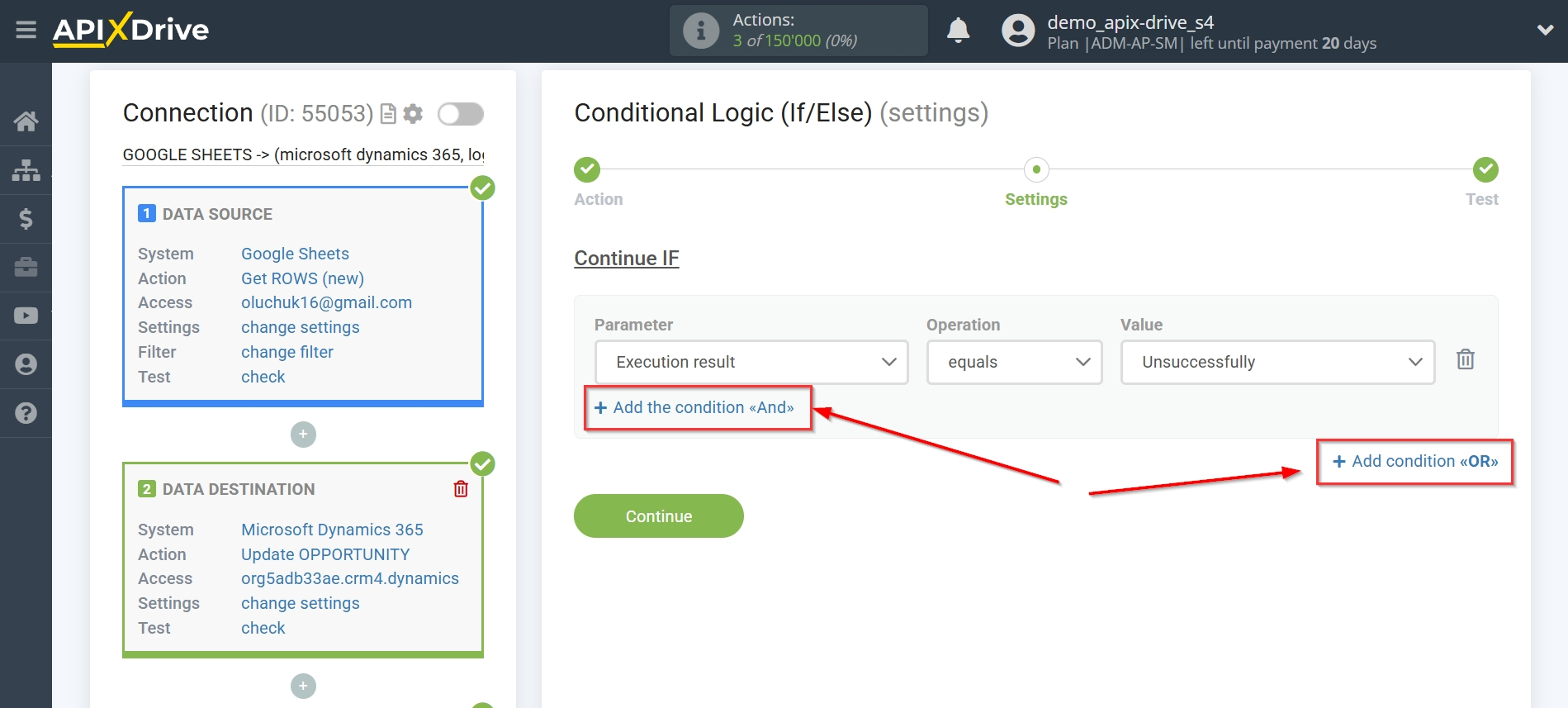Click Add the condition «And»
The height and width of the screenshot is (708, 1568).
click(694, 407)
